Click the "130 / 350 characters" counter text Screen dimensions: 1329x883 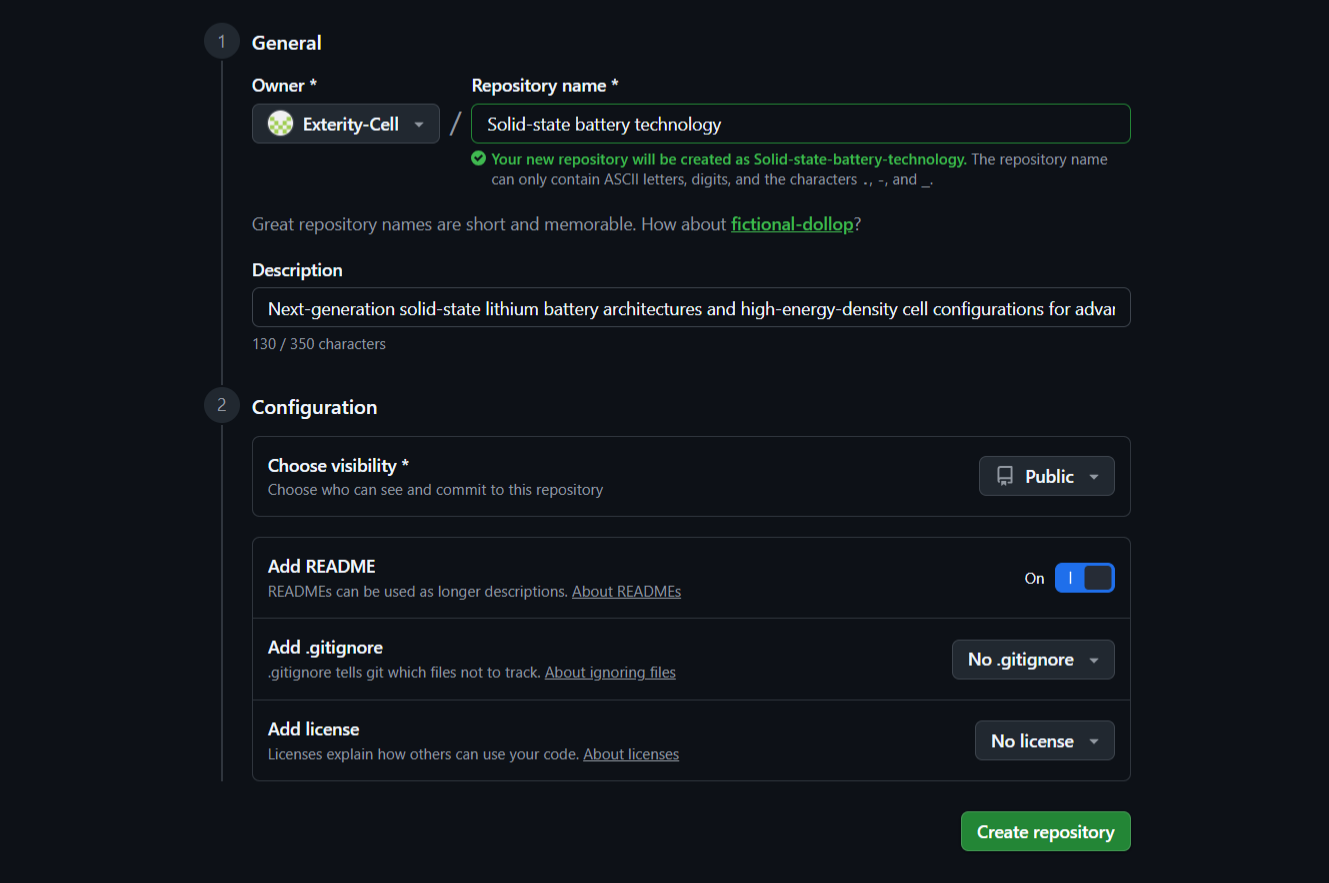click(319, 344)
